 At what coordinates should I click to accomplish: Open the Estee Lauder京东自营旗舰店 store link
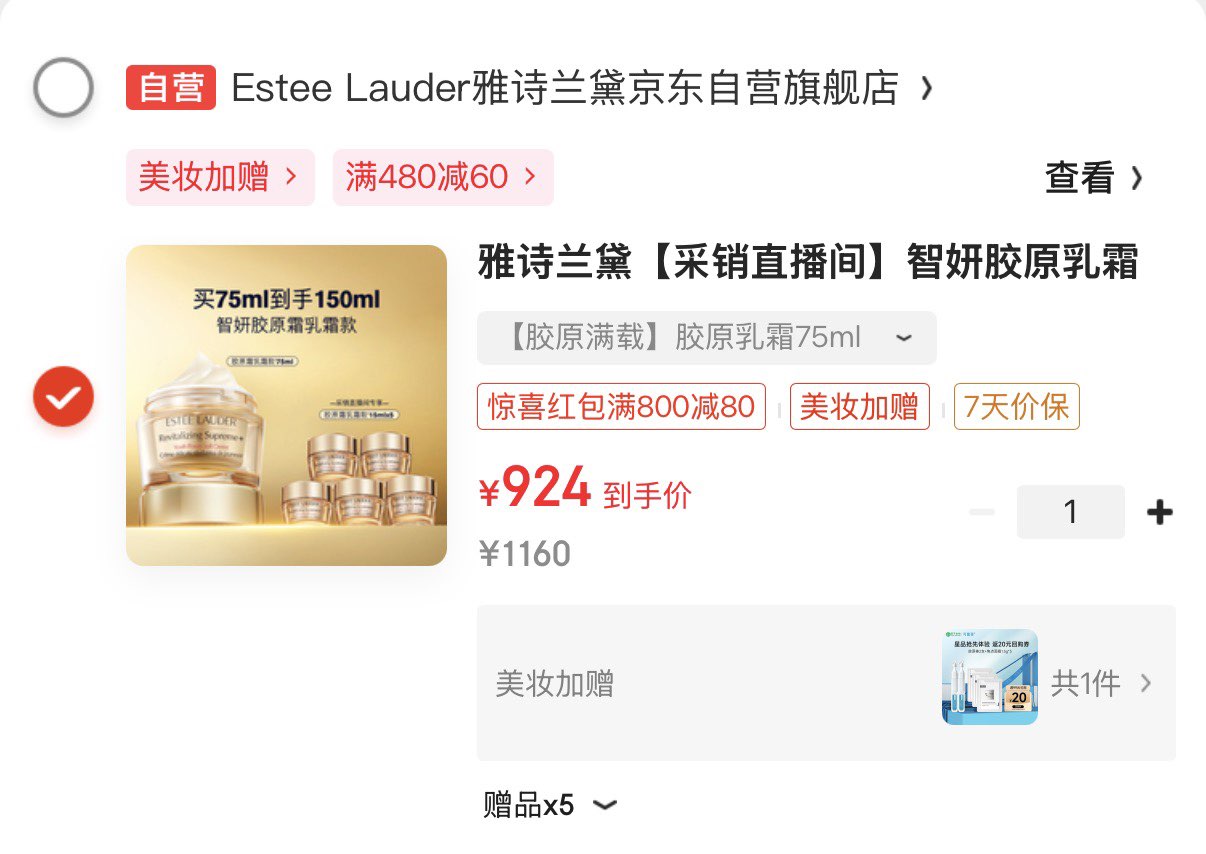(x=565, y=88)
